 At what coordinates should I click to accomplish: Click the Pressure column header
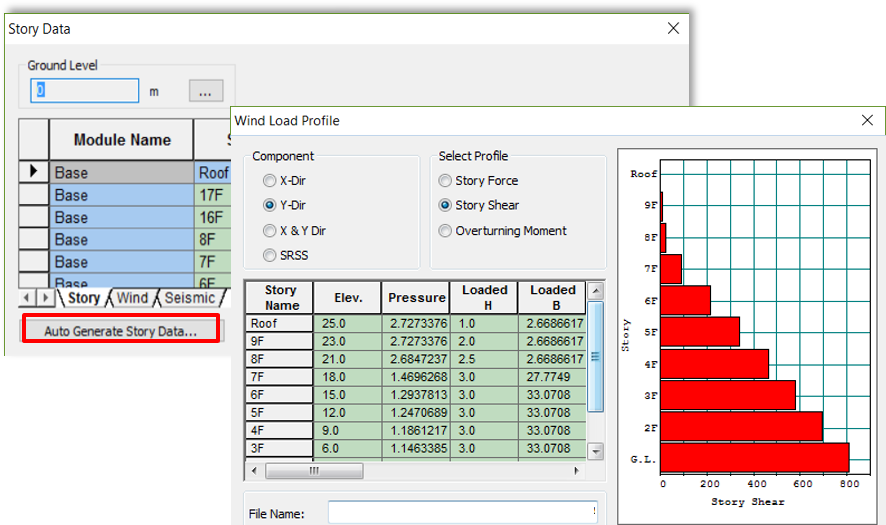click(x=416, y=297)
